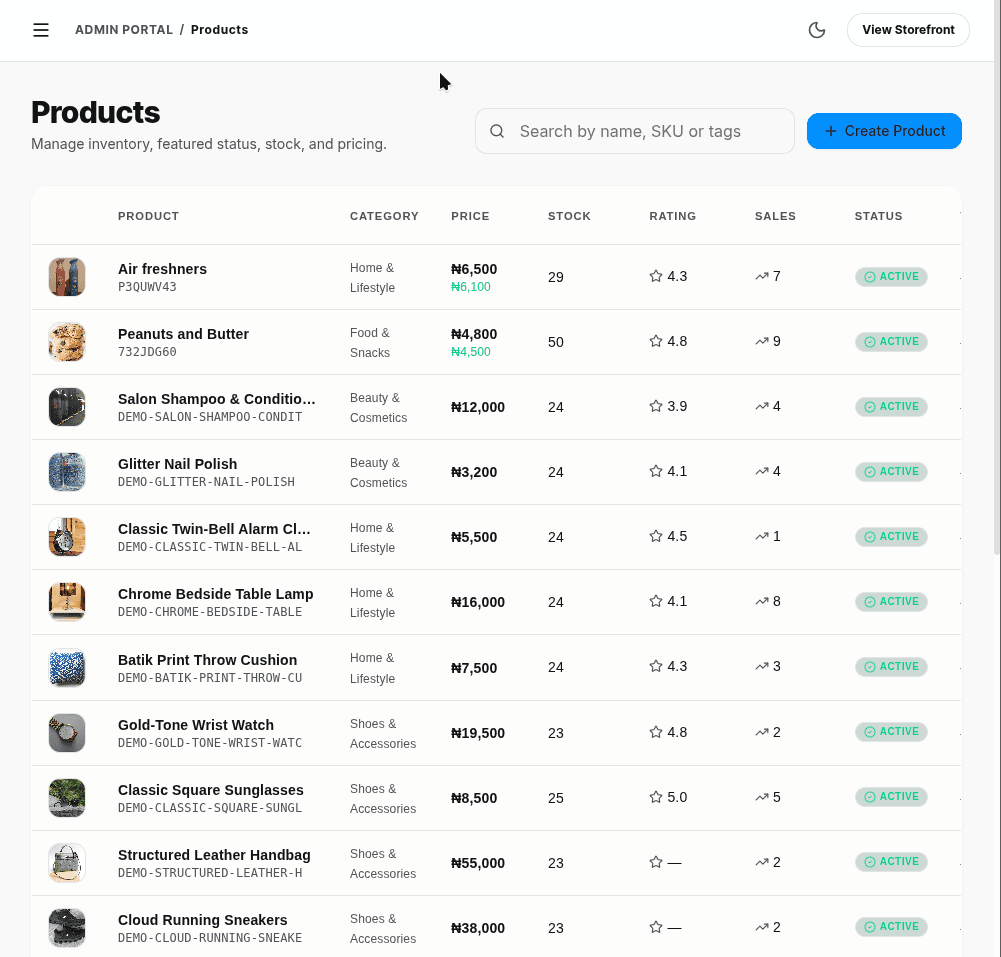The width and height of the screenshot is (1001, 957).
Task: Click star icon in Classic Square Sunglasses row
Action: (656, 797)
